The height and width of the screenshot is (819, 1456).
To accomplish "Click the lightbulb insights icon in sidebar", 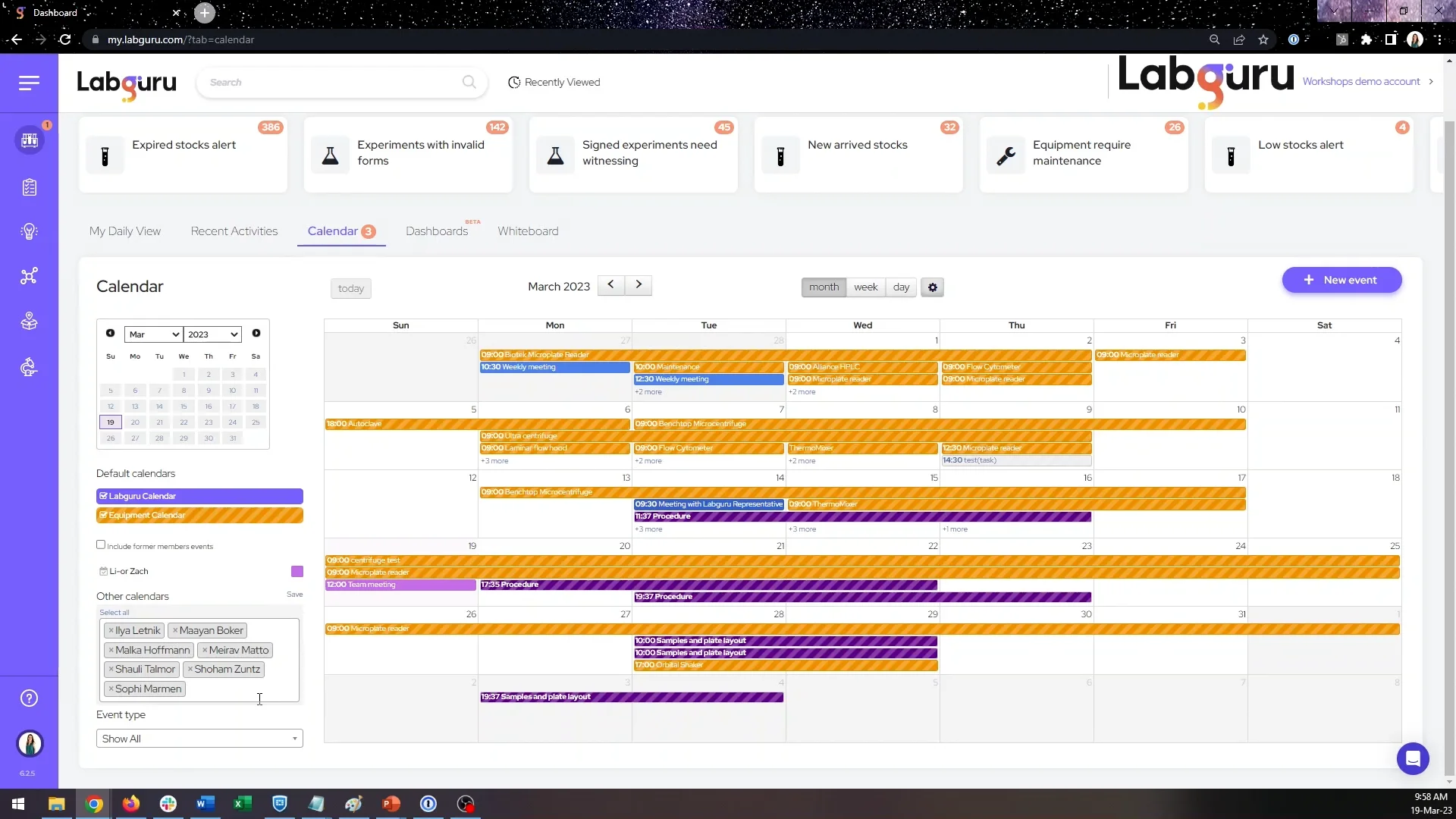I will click(30, 231).
